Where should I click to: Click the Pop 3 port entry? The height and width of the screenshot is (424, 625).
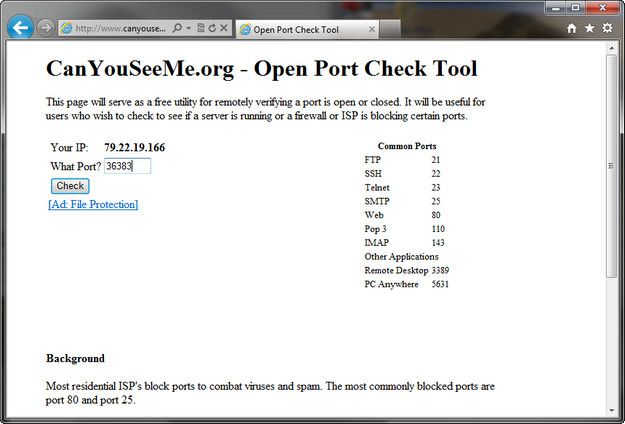[404, 229]
